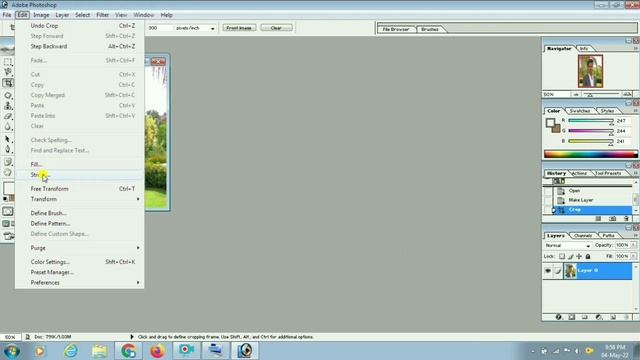Click the Clear button in options bar
The height and width of the screenshot is (360, 640).
pos(276,28)
